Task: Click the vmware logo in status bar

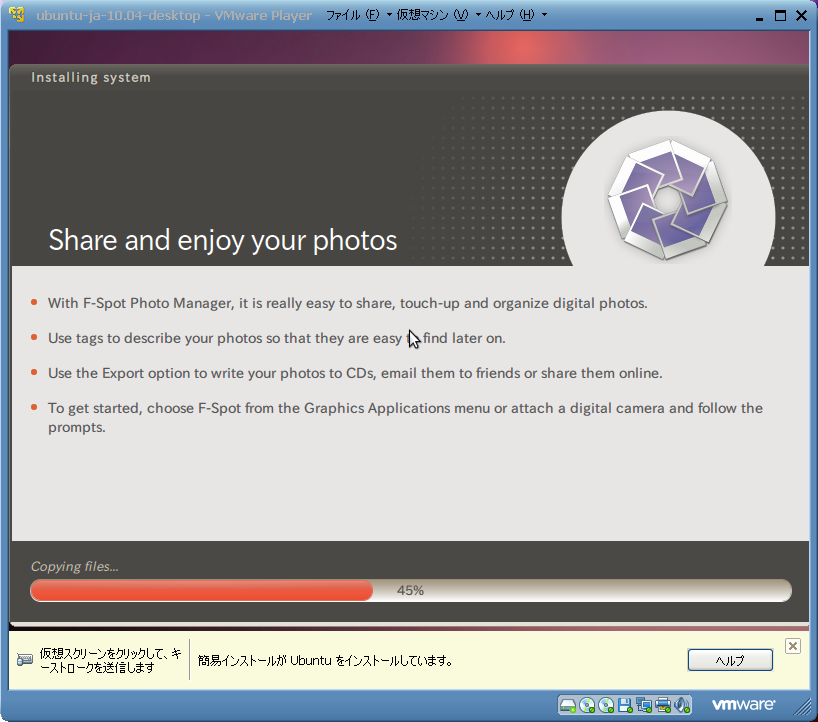Action: [743, 705]
